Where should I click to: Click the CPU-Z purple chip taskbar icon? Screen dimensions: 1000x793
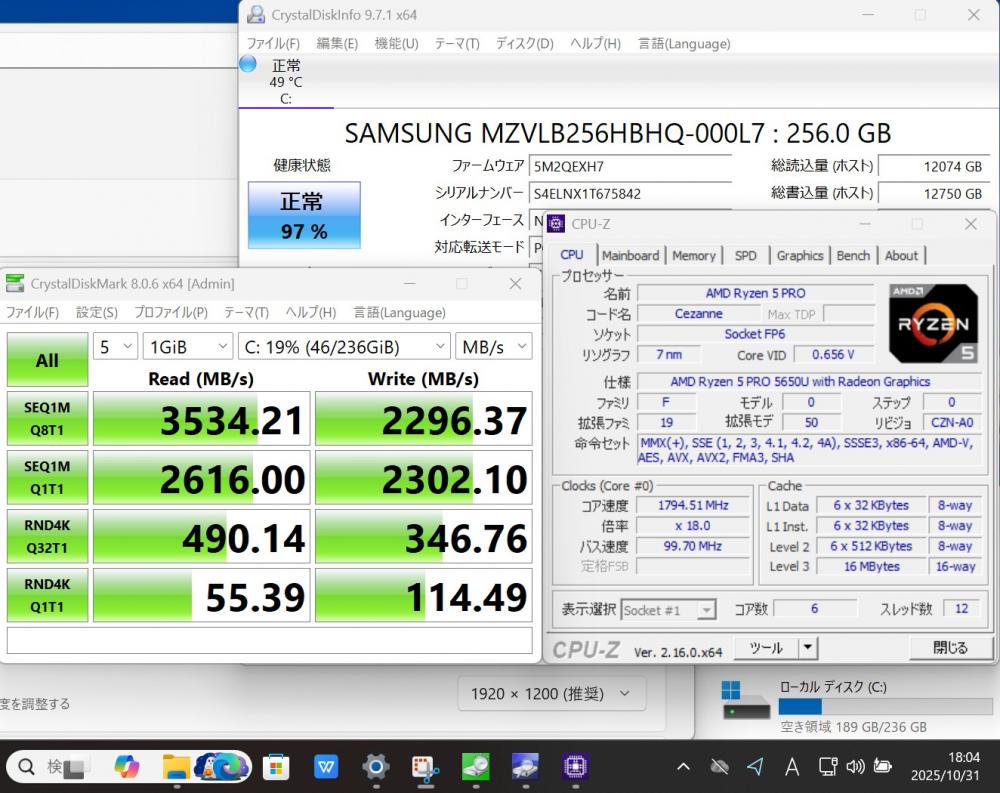[x=575, y=767]
